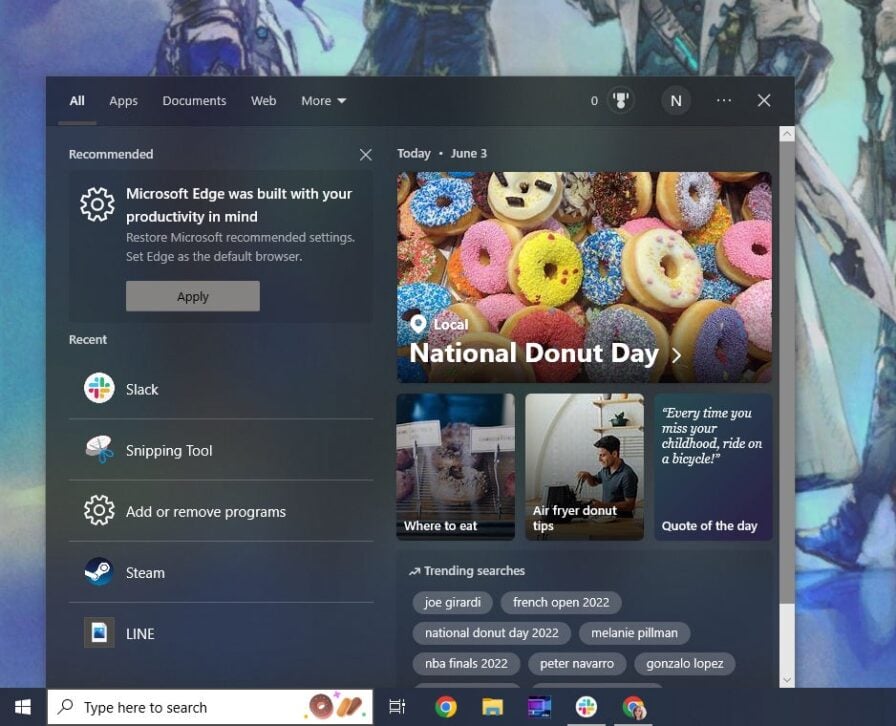
Task: Apply Microsoft recommended Edge settings
Action: click(x=192, y=296)
